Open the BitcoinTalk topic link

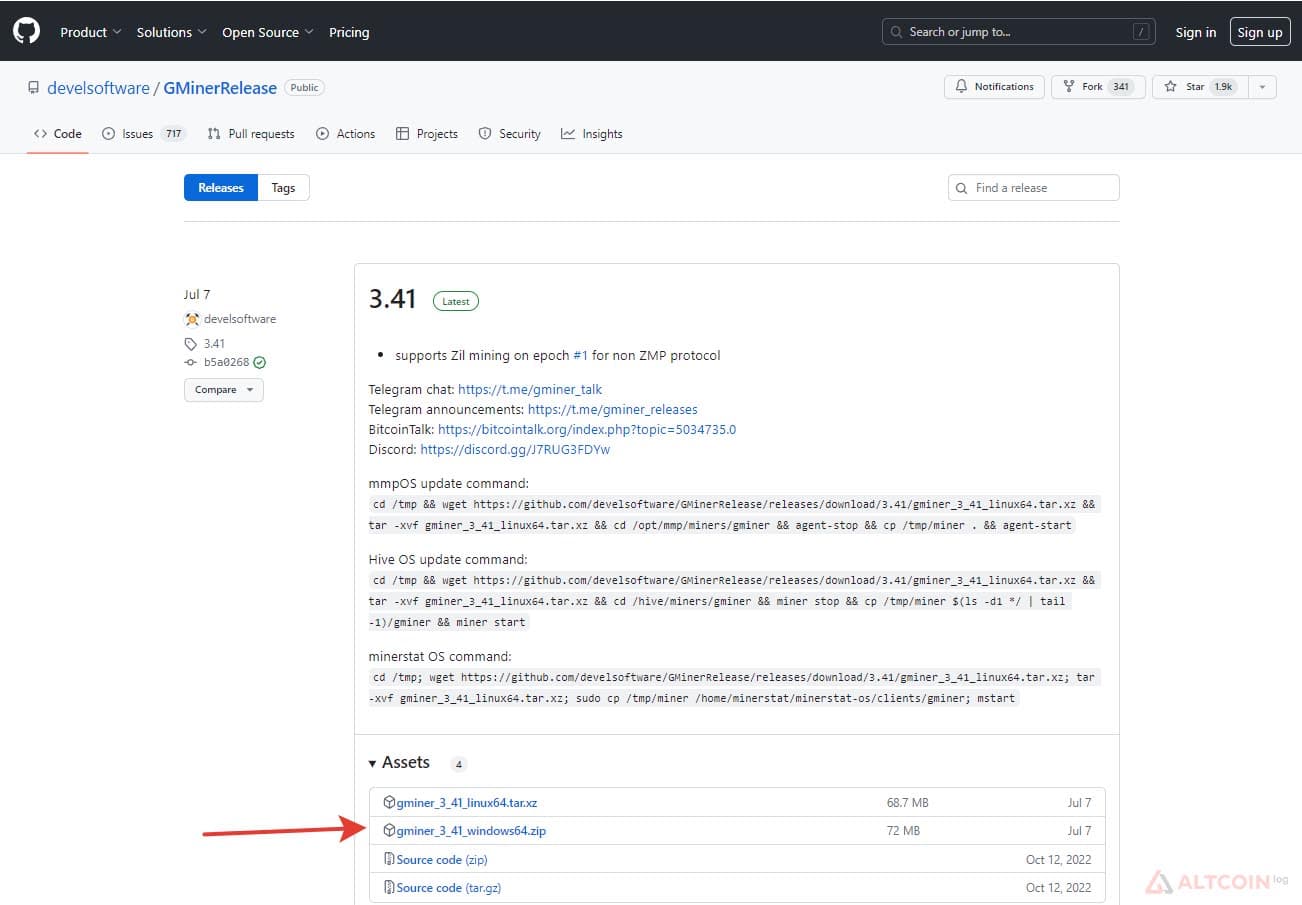[x=587, y=429]
